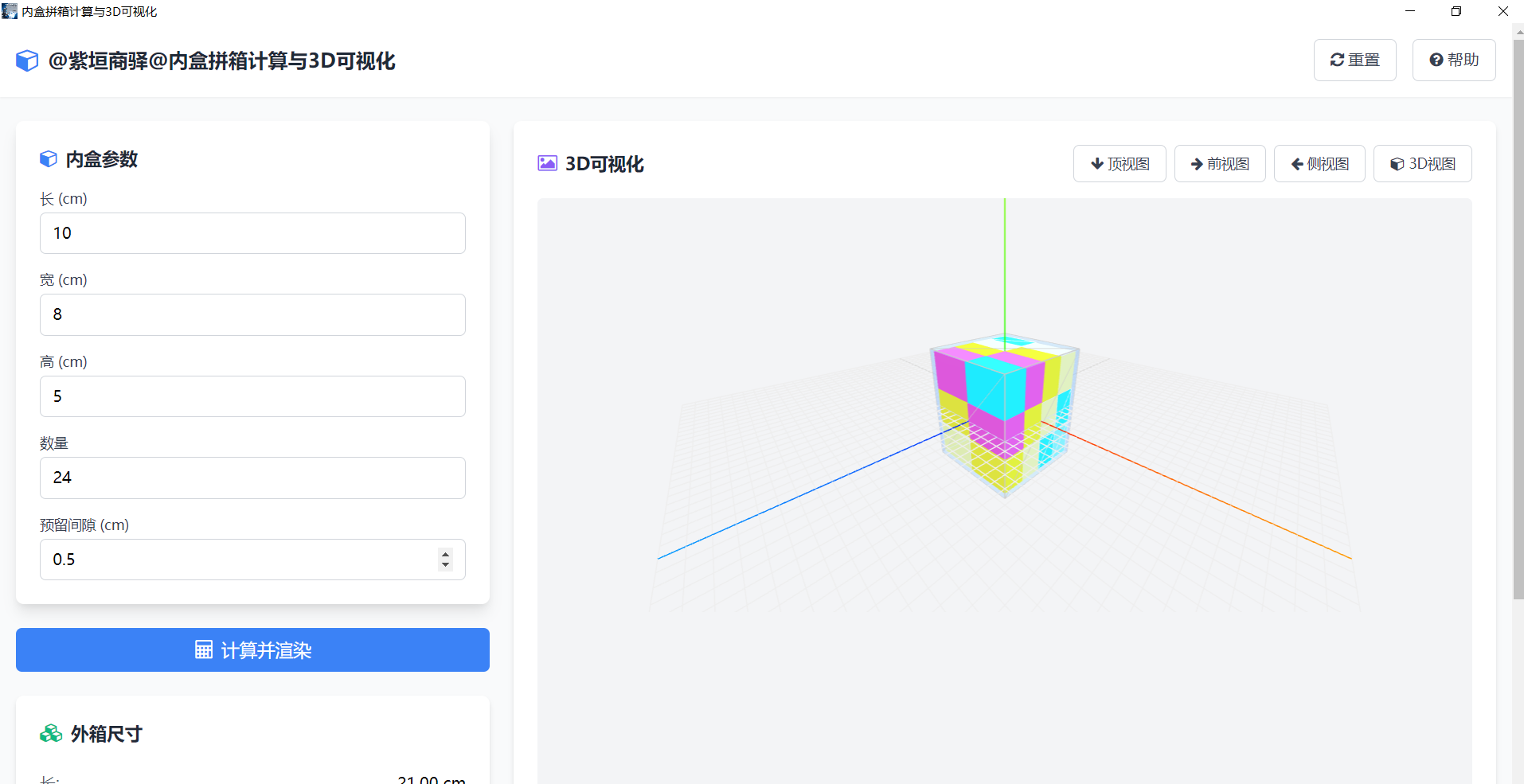Switch to 前视图 front view
This screenshot has height=784, width=1524.
pos(1219,164)
